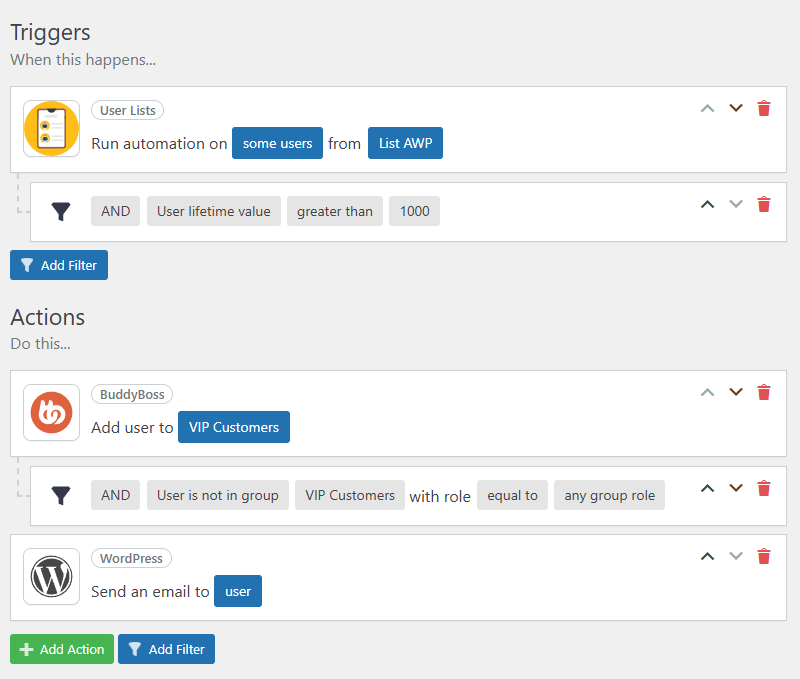
Task: Move the User Lists trigger down
Action: pyautogui.click(x=736, y=108)
